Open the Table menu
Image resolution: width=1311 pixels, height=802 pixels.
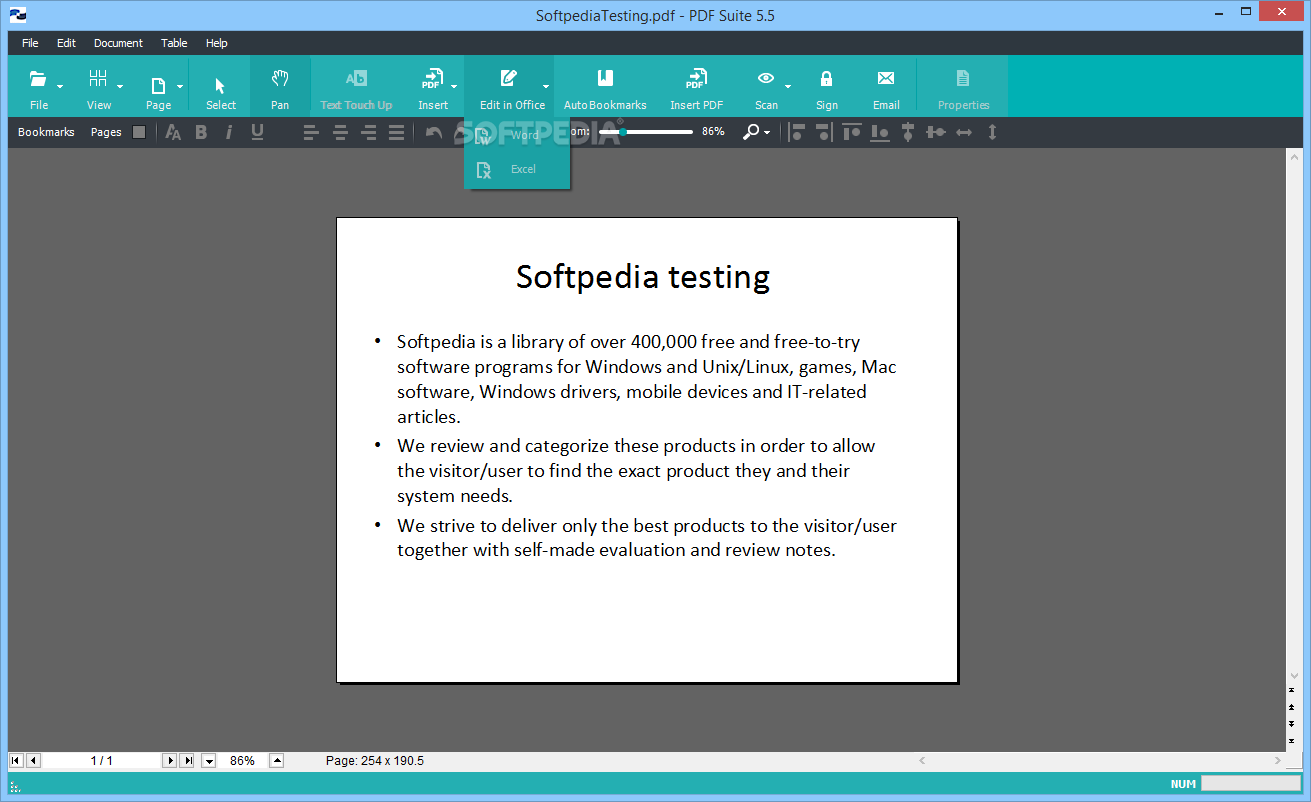174,43
